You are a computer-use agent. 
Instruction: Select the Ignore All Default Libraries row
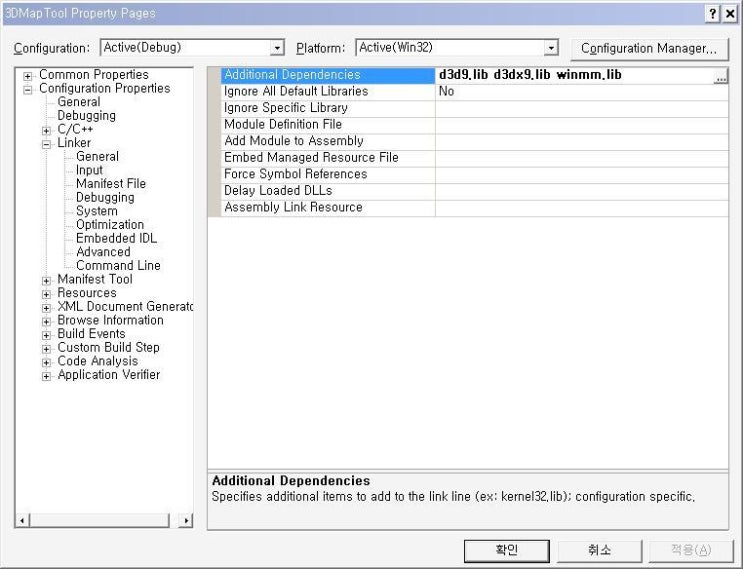pyautogui.click(x=296, y=91)
